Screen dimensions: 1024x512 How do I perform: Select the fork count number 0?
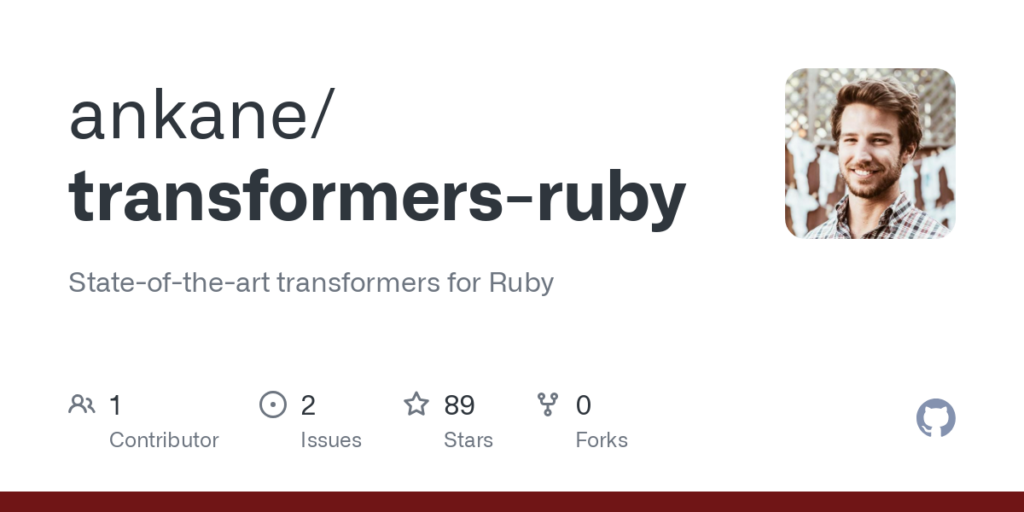[583, 405]
